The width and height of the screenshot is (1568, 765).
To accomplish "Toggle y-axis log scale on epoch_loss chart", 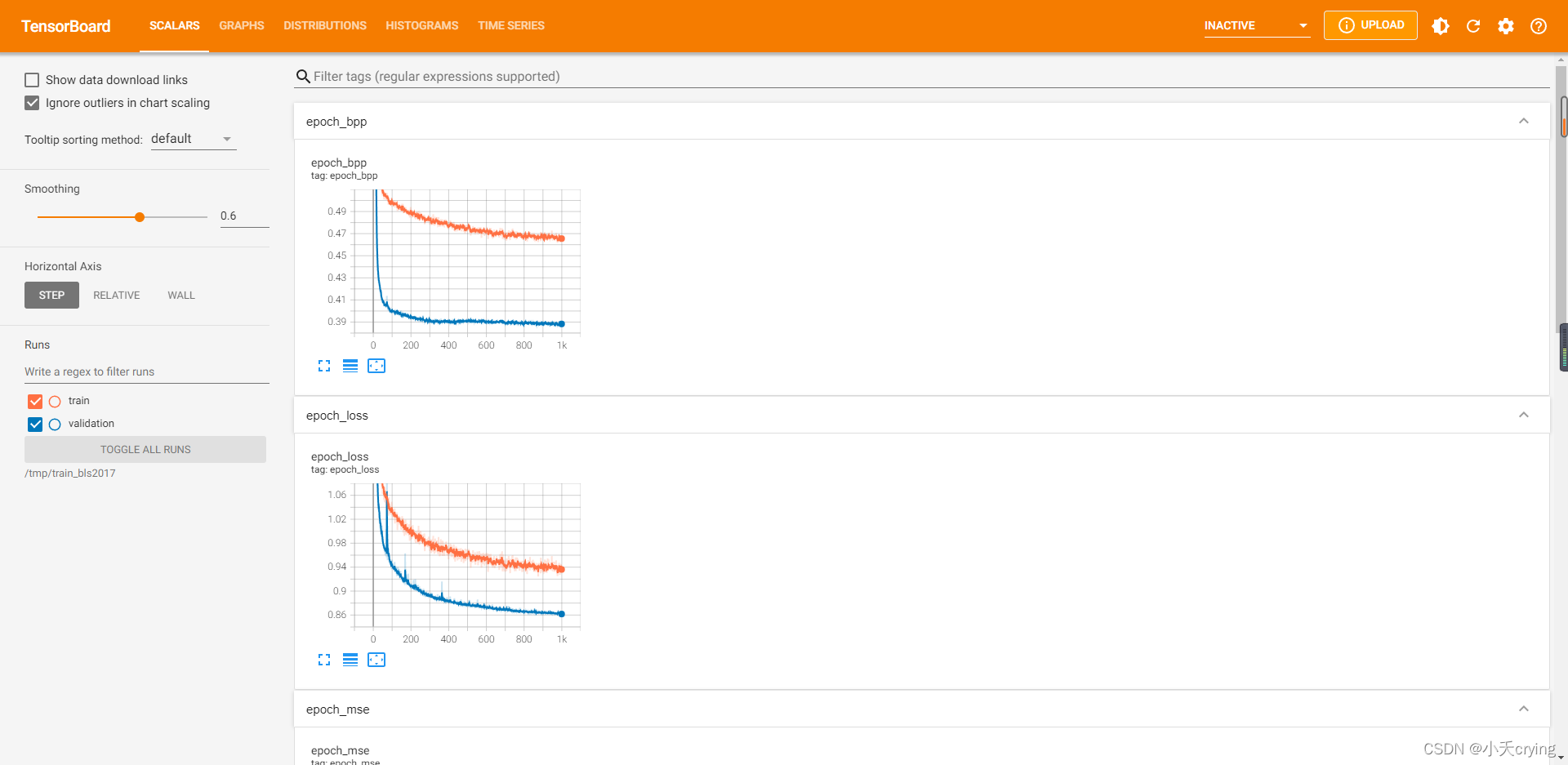I will [350, 660].
